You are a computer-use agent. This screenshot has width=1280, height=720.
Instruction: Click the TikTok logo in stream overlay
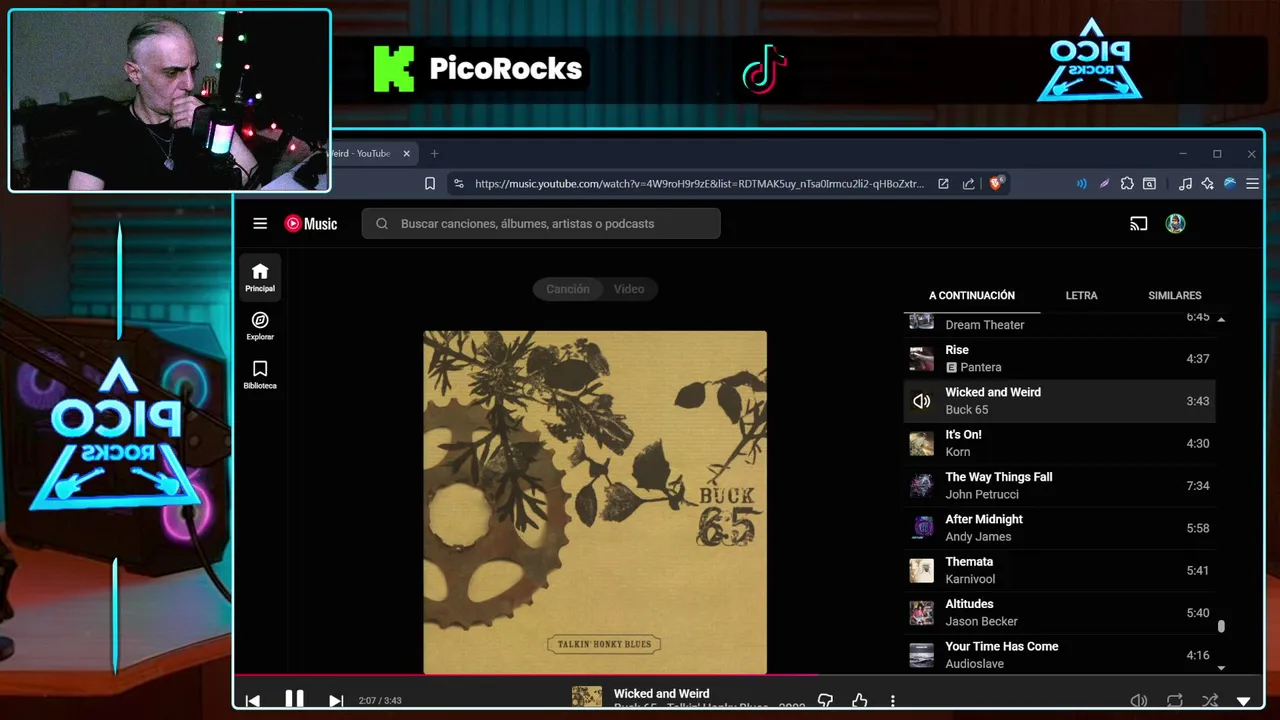click(764, 69)
